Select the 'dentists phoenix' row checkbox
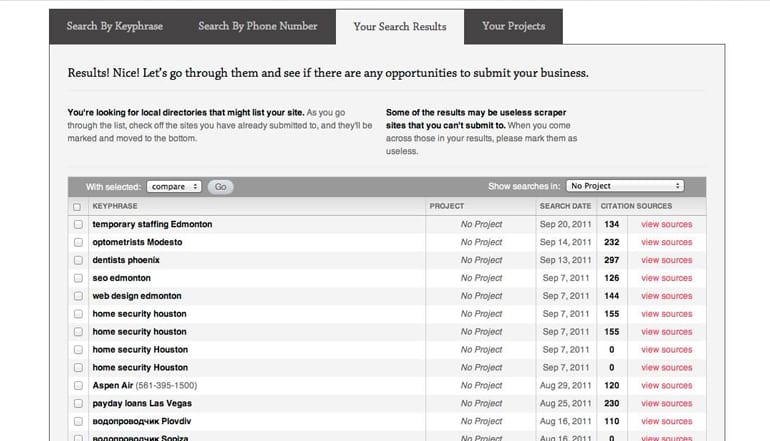770x441 pixels. 78,261
